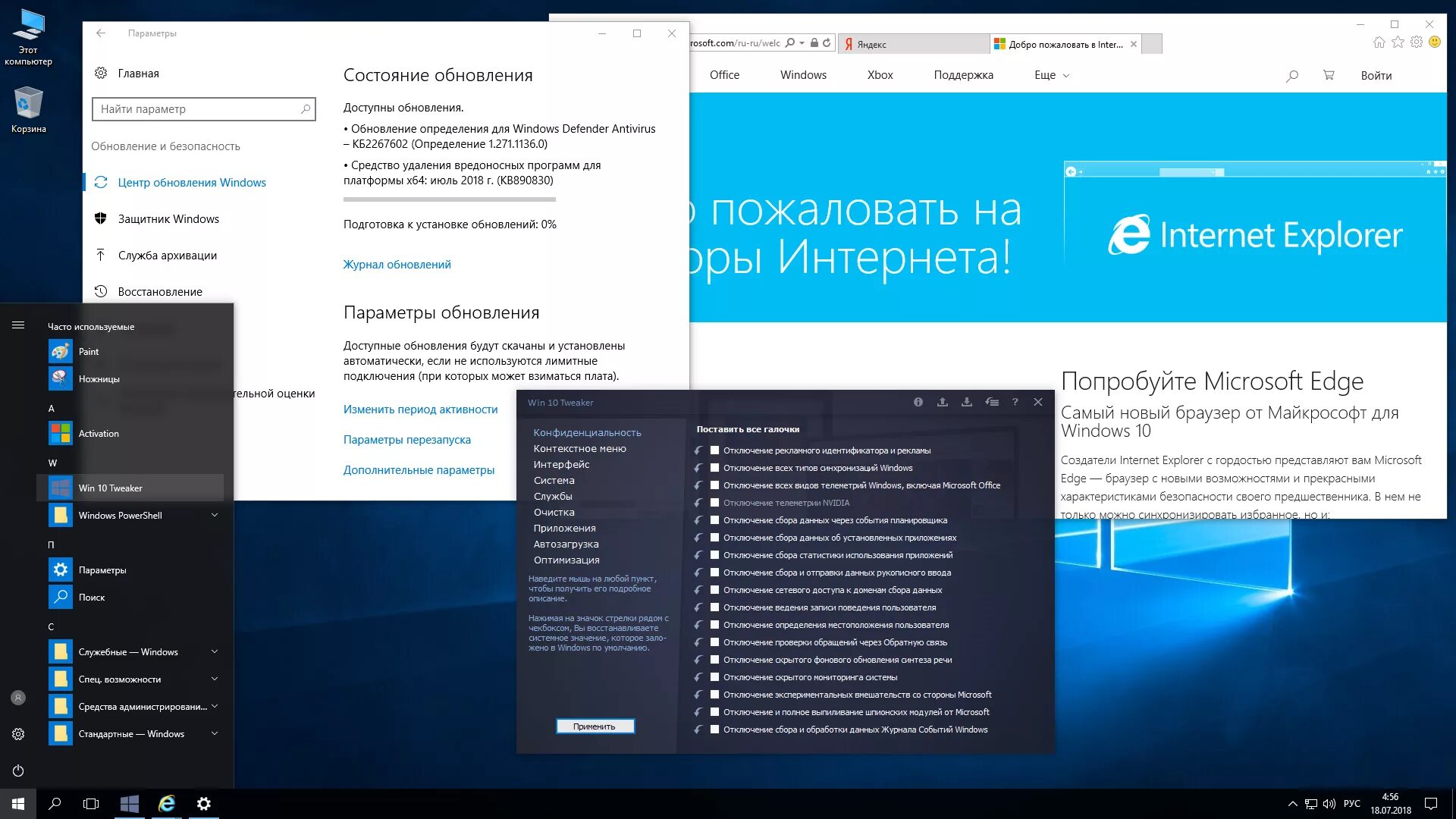This screenshot has height=819, width=1456.
Task: Click the question mark help icon in Tweaker
Action: pyautogui.click(x=1015, y=402)
